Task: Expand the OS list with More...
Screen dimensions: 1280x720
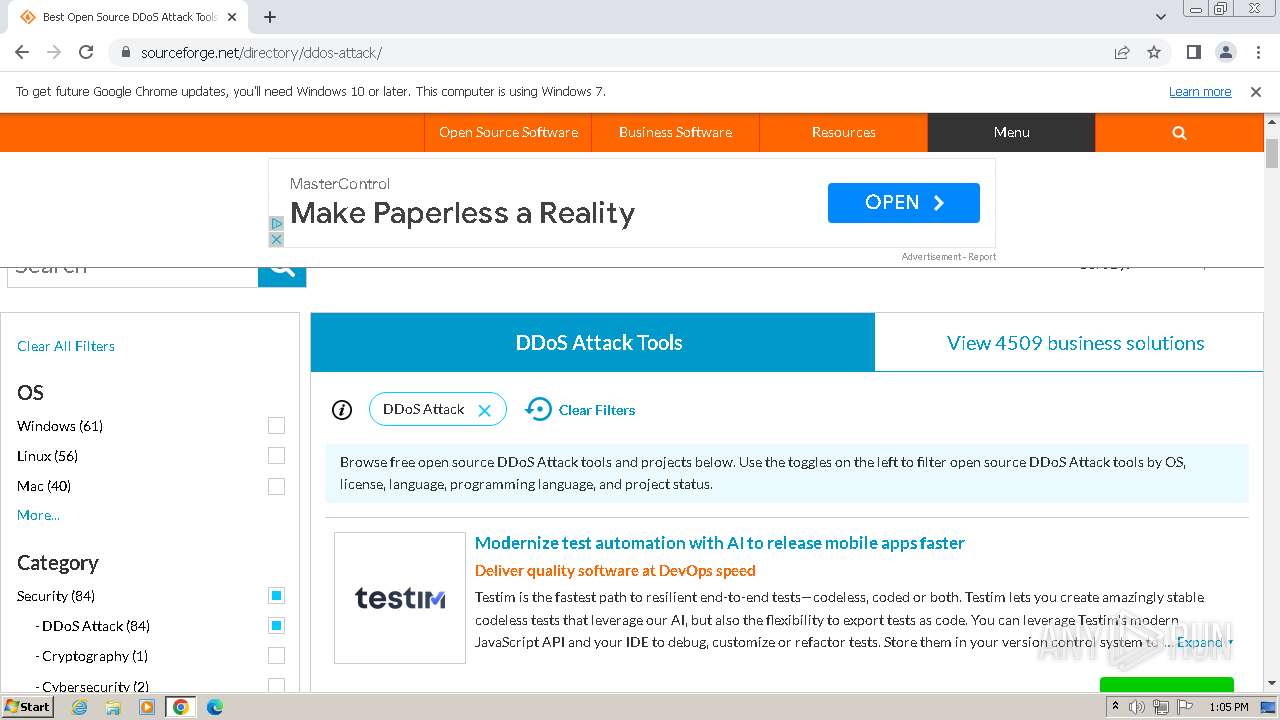Action: pos(38,515)
